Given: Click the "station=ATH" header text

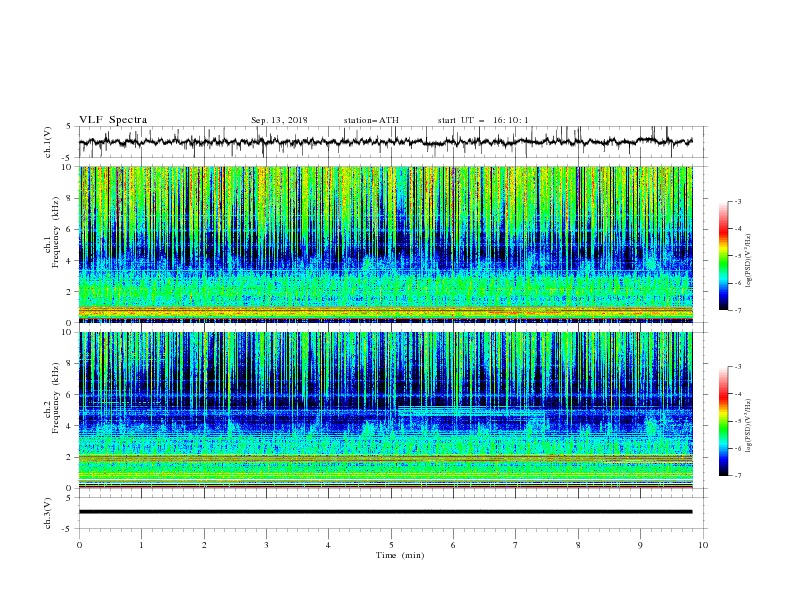Looking at the screenshot, I should pos(371,120).
